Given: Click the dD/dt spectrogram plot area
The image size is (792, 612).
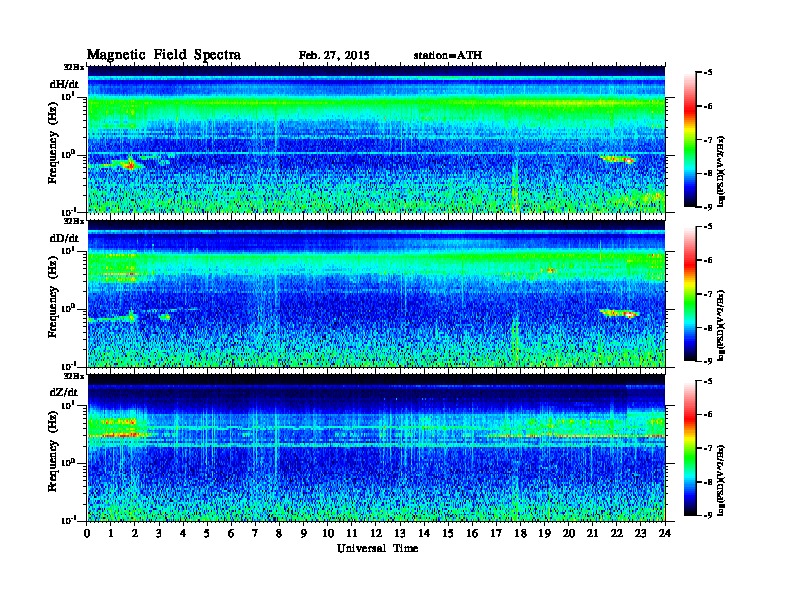Looking at the screenshot, I should (376, 293).
